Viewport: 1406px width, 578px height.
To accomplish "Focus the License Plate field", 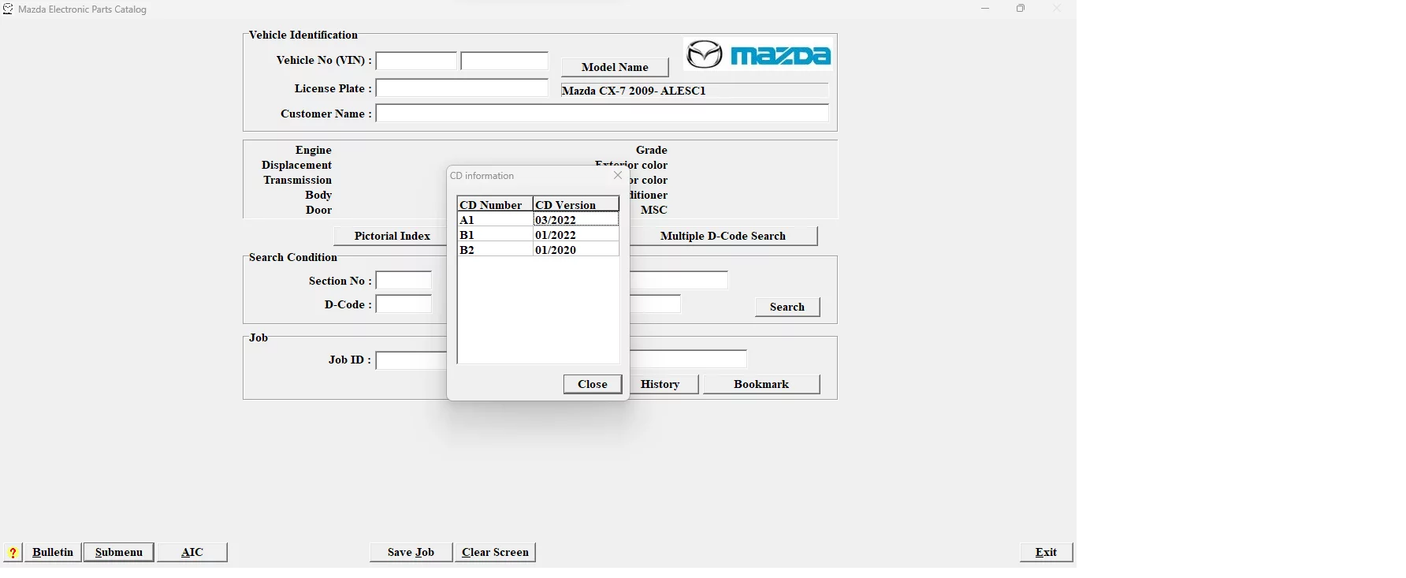I will (461, 88).
